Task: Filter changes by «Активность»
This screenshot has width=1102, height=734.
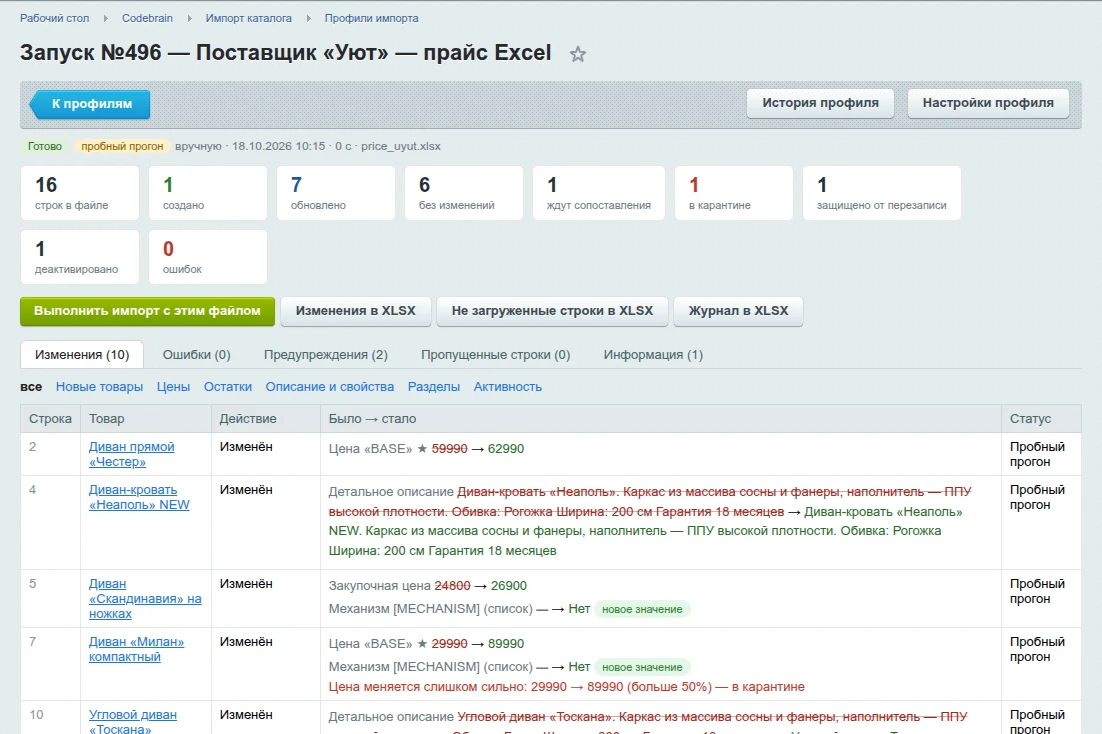Action: coord(507,387)
